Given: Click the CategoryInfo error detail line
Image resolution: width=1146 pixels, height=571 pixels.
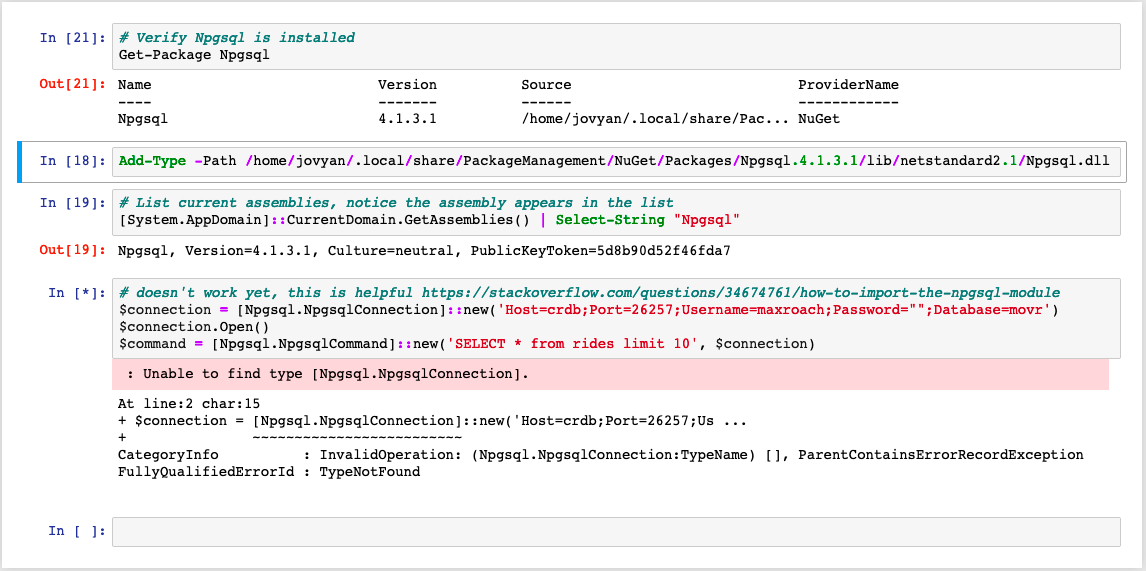Looking at the screenshot, I should (600, 455).
